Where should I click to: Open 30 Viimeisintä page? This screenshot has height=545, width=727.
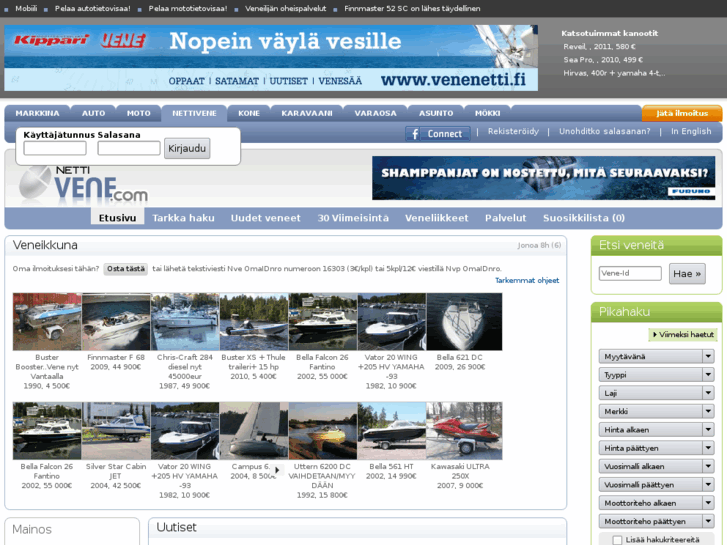point(353,218)
